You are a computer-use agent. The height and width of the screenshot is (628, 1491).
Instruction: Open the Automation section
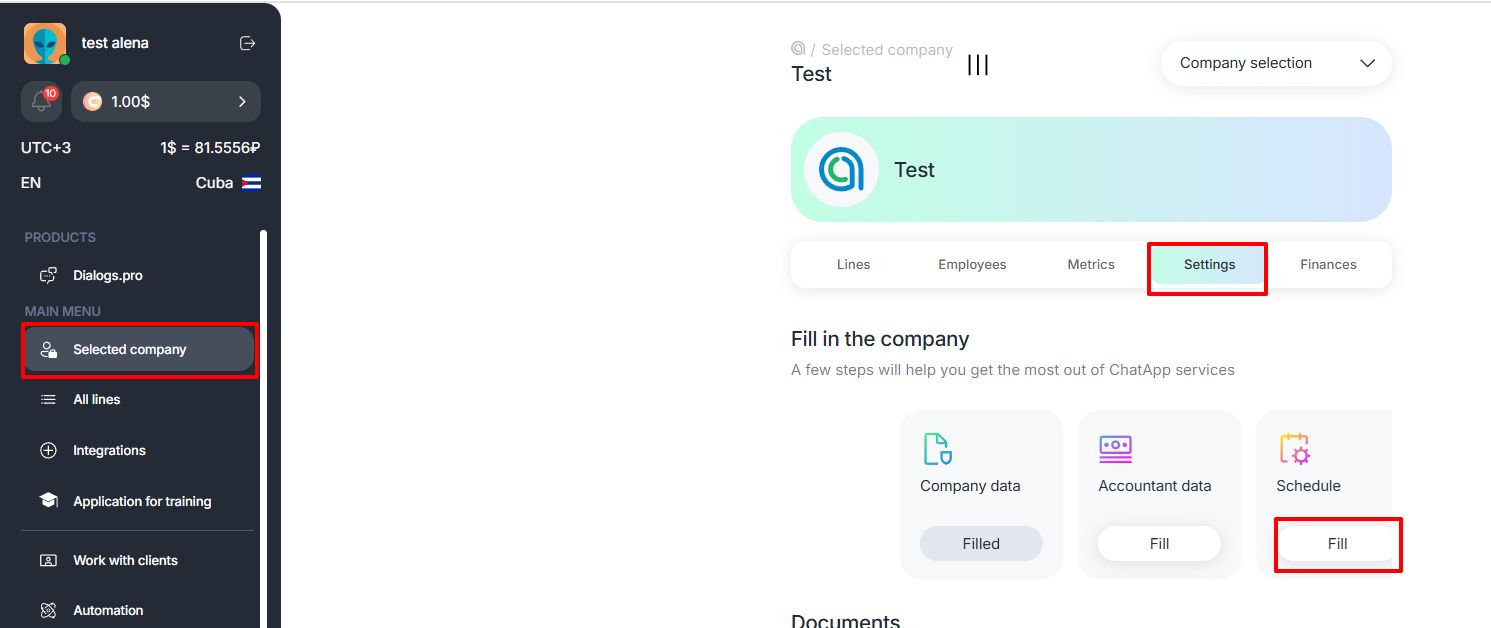(x=108, y=610)
